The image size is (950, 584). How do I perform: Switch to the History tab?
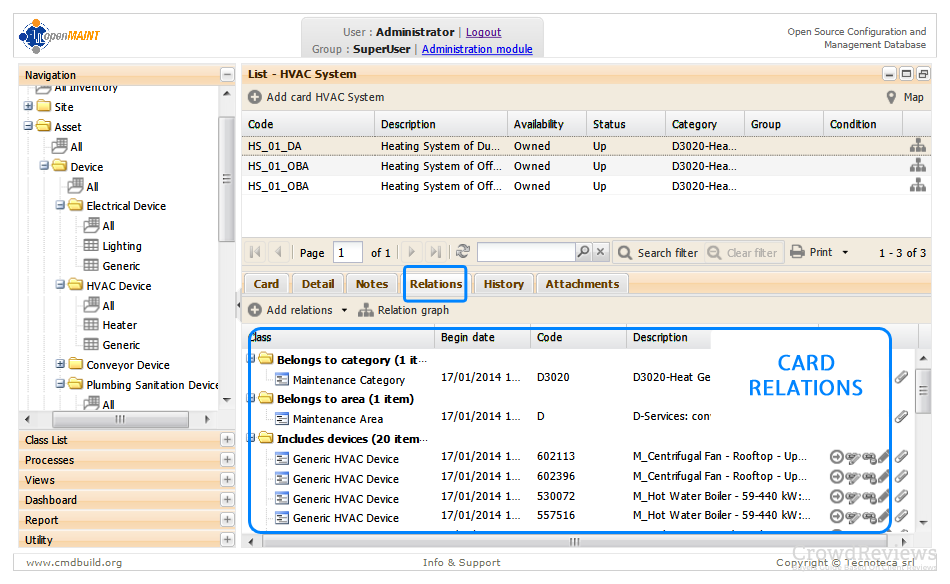click(x=503, y=284)
